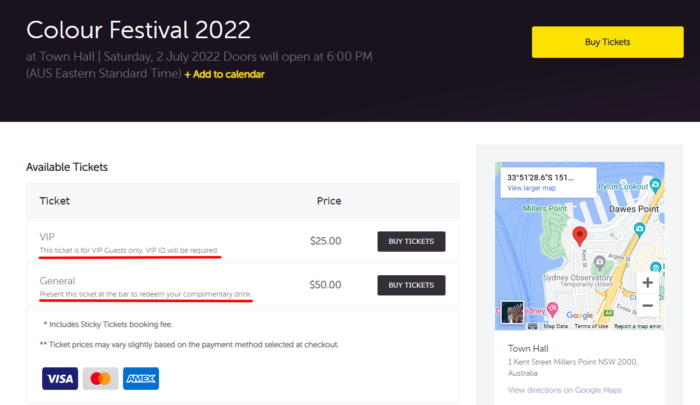
Task: Click Report a map error
Action: (x=638, y=326)
